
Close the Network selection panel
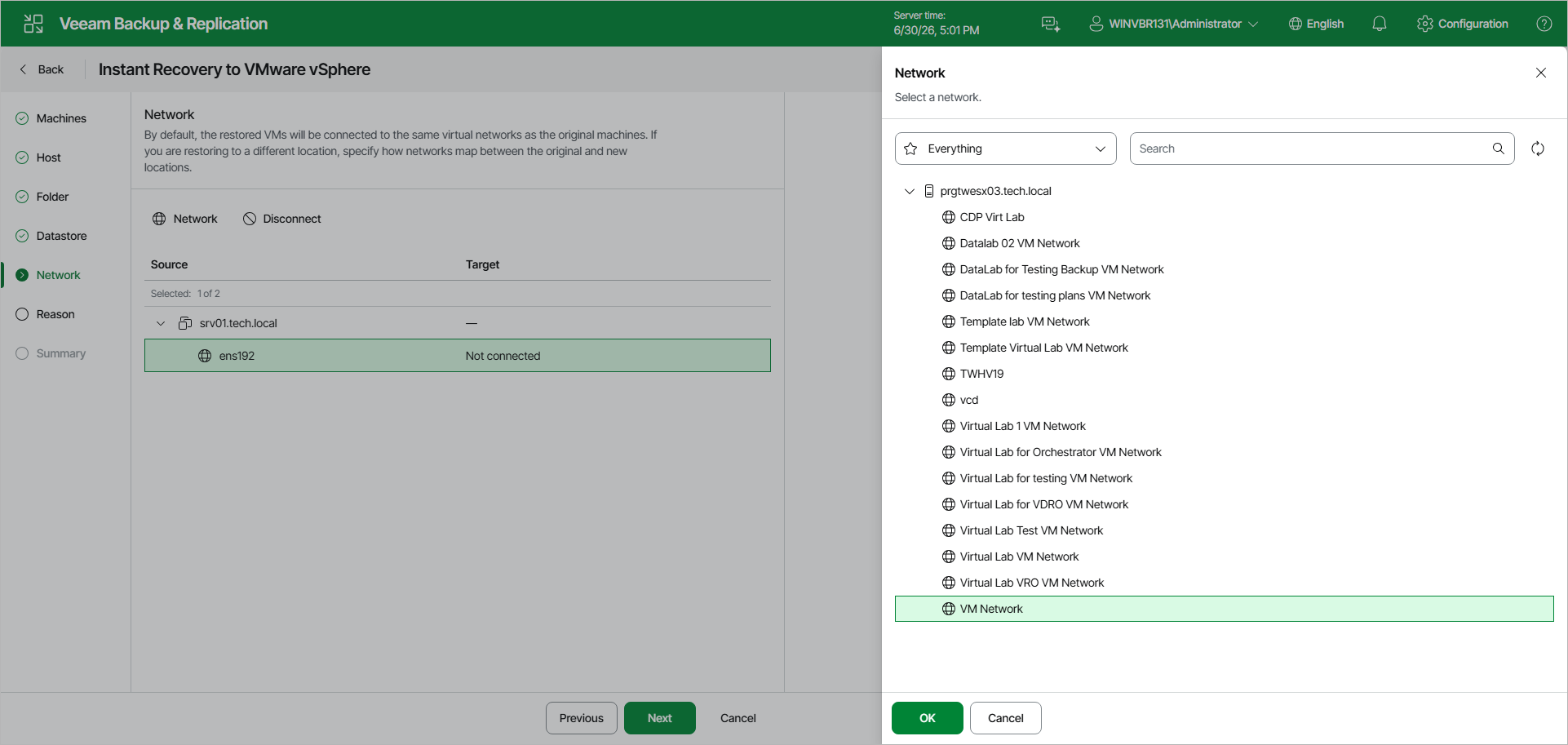1541,73
